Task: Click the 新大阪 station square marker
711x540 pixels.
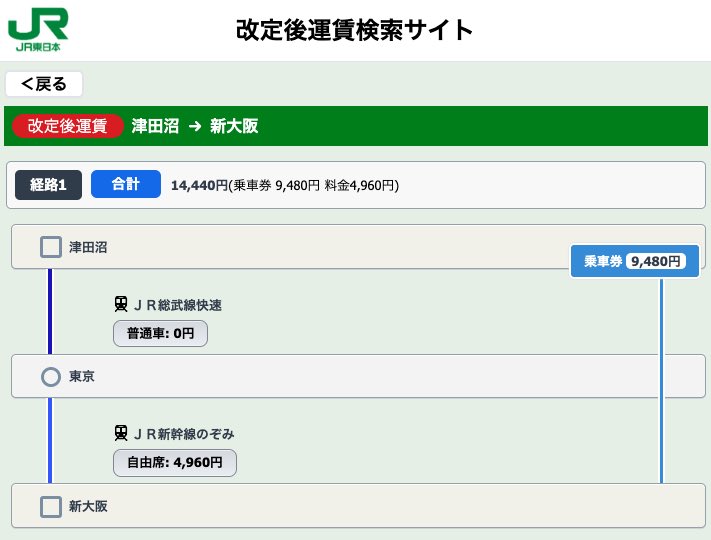Action: (x=51, y=506)
